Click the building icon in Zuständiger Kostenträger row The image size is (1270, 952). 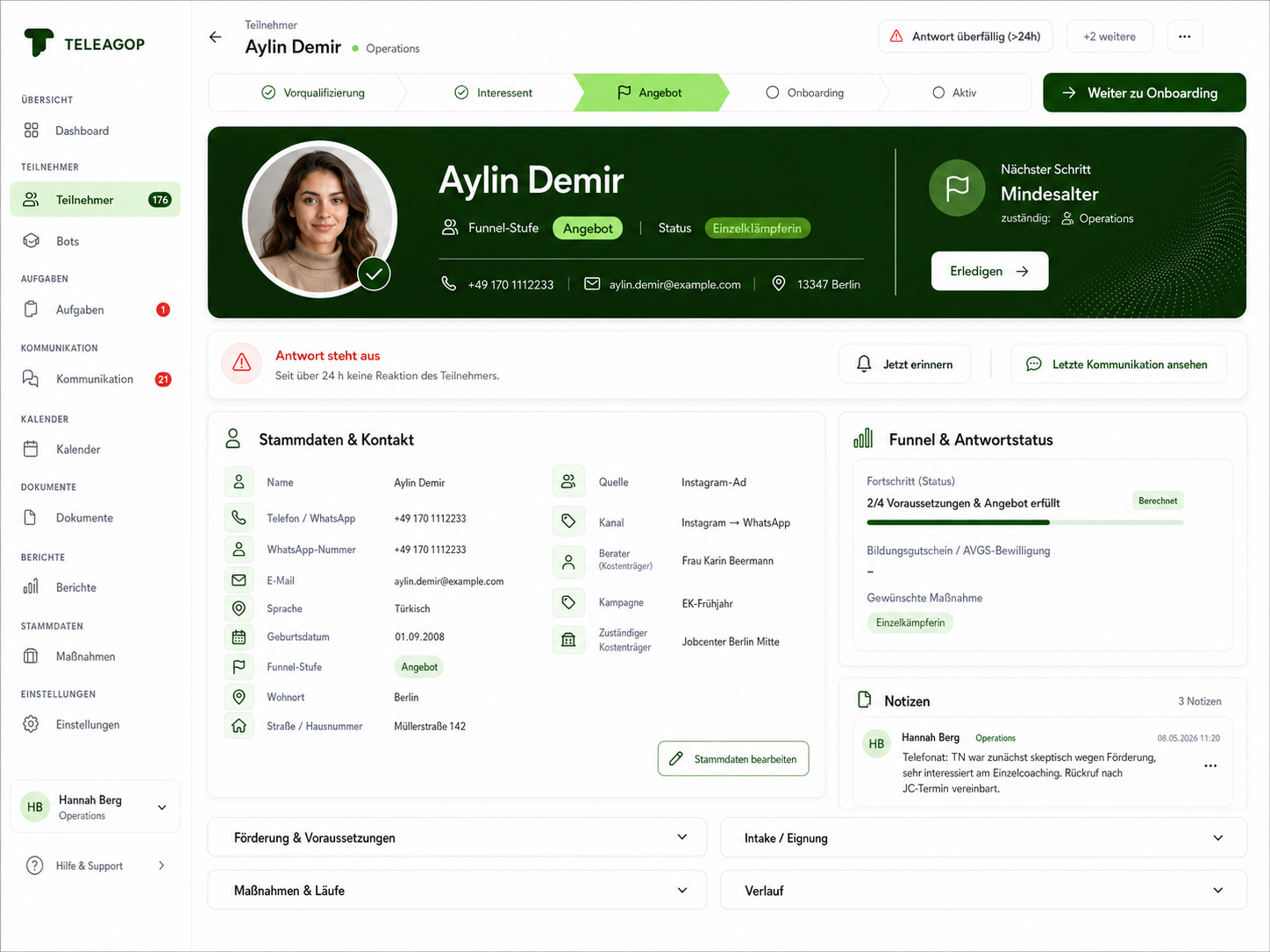(x=568, y=640)
